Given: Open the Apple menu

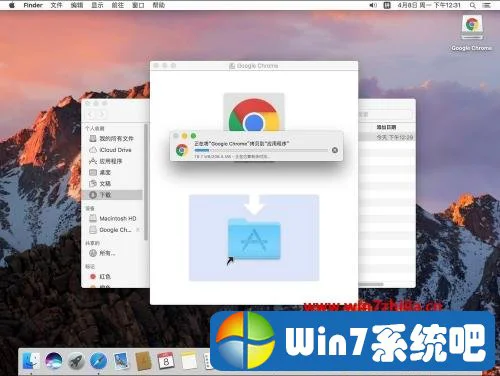Looking at the screenshot, I should (12, 5).
